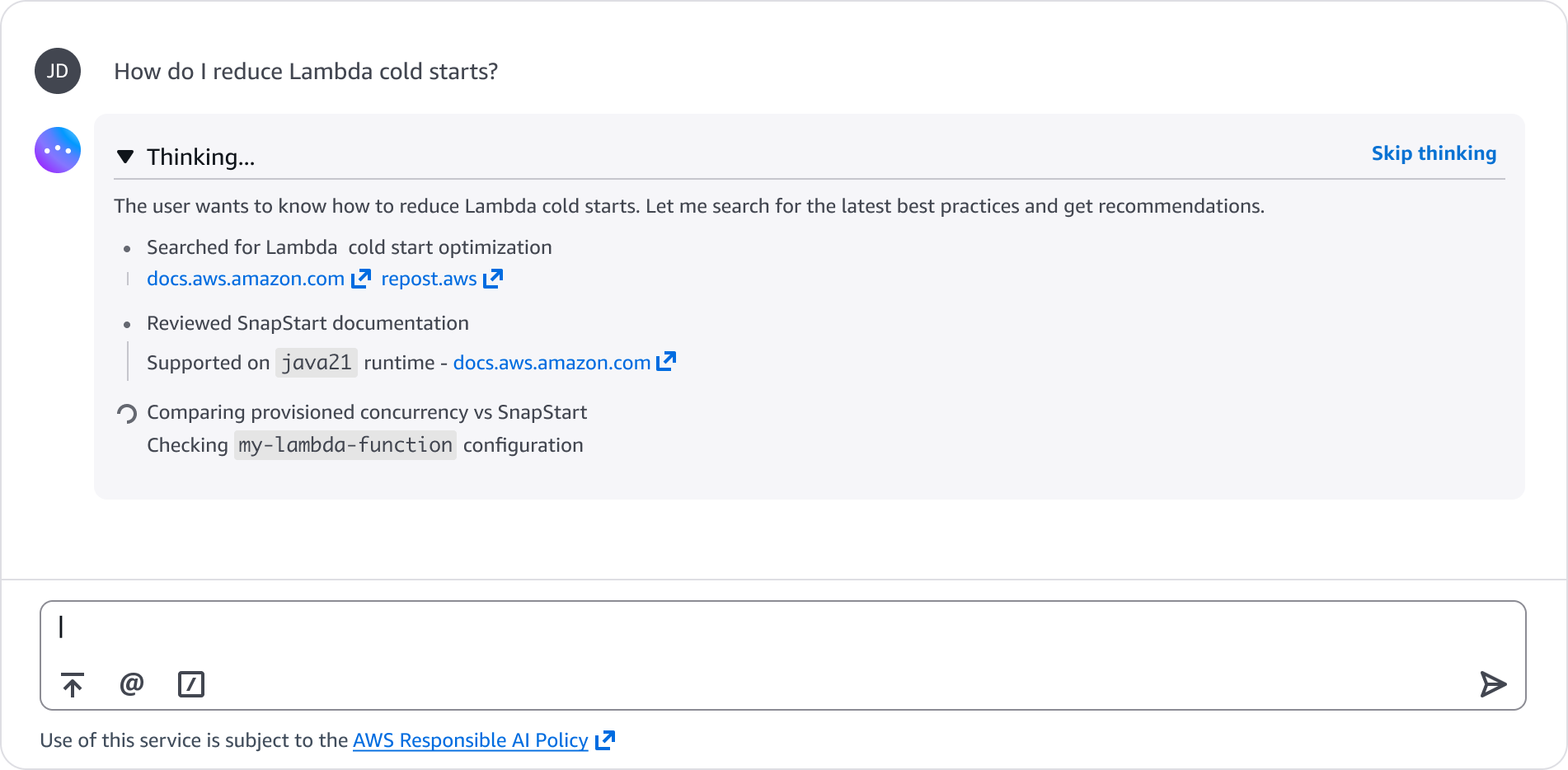
Task: Click the spinner beside Comparing provisioned concurrency
Action: click(x=127, y=413)
